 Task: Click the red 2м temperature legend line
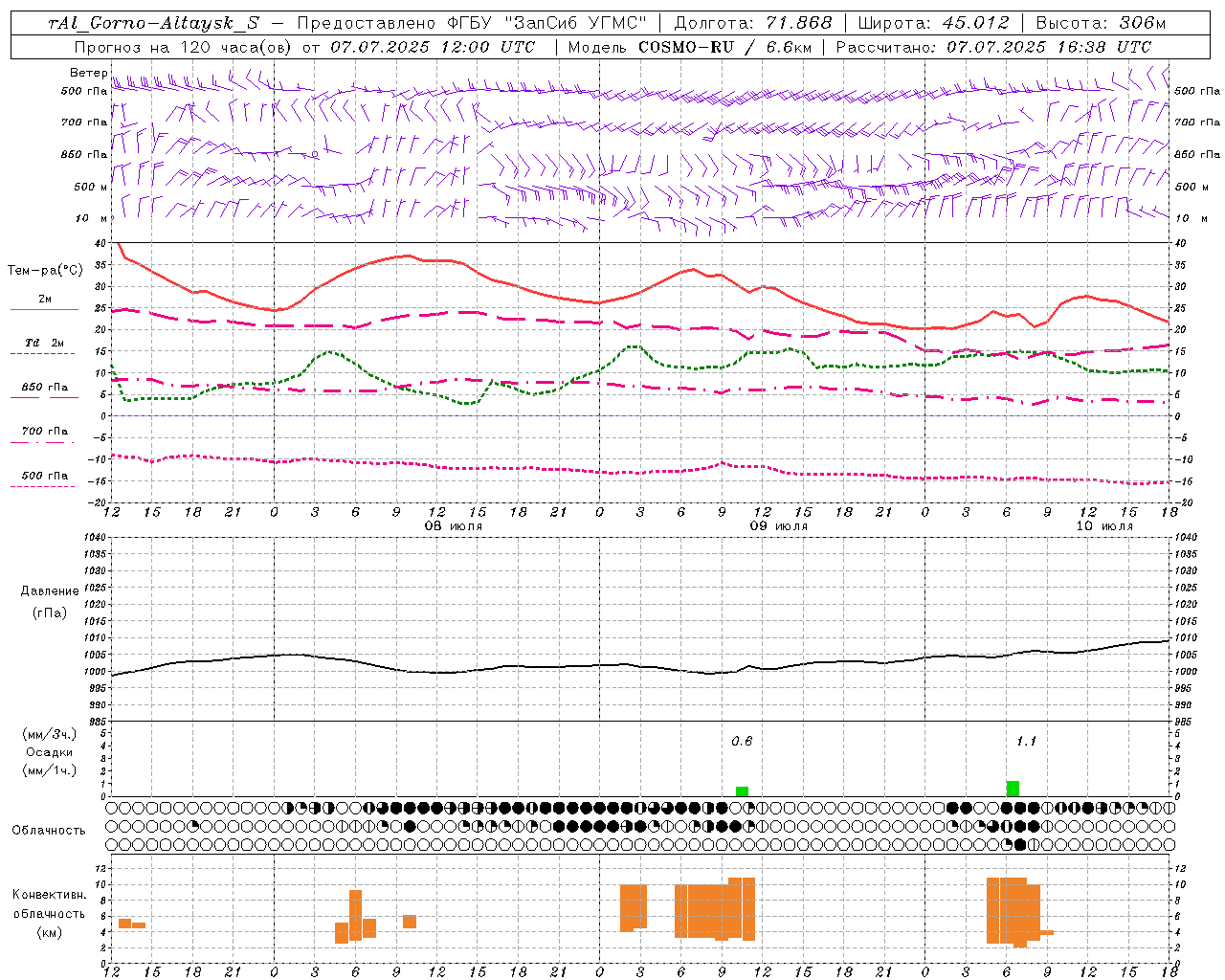tap(45, 309)
